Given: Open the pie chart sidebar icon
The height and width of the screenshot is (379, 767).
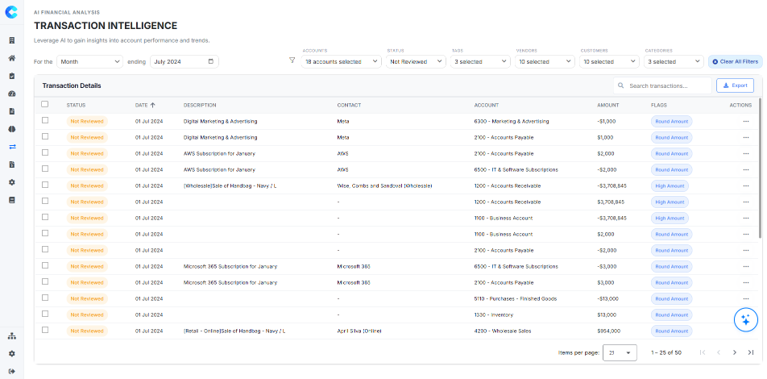Looking at the screenshot, I should coord(12,129).
